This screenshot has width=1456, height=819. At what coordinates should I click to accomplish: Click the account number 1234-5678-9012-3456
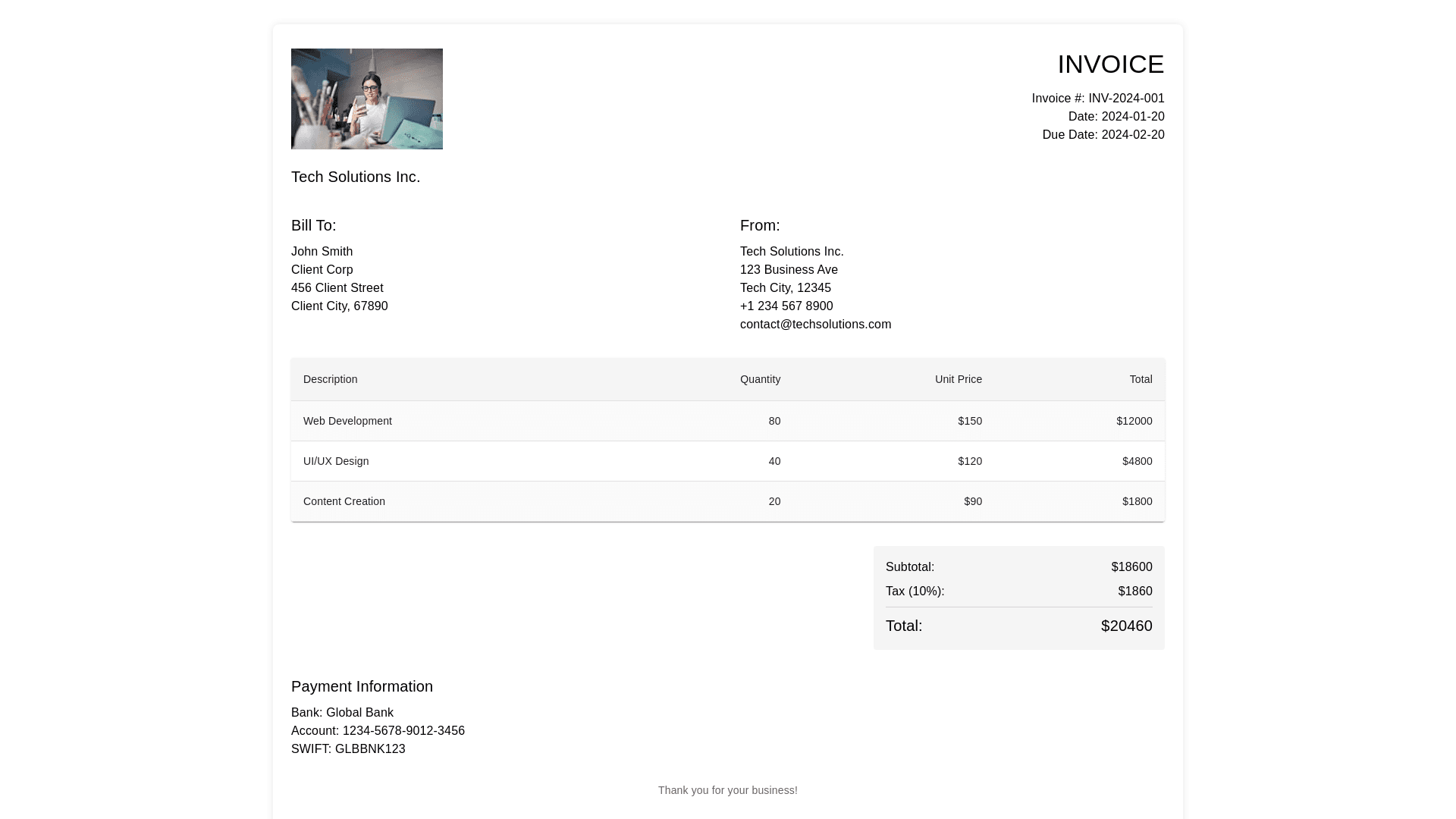(x=403, y=731)
